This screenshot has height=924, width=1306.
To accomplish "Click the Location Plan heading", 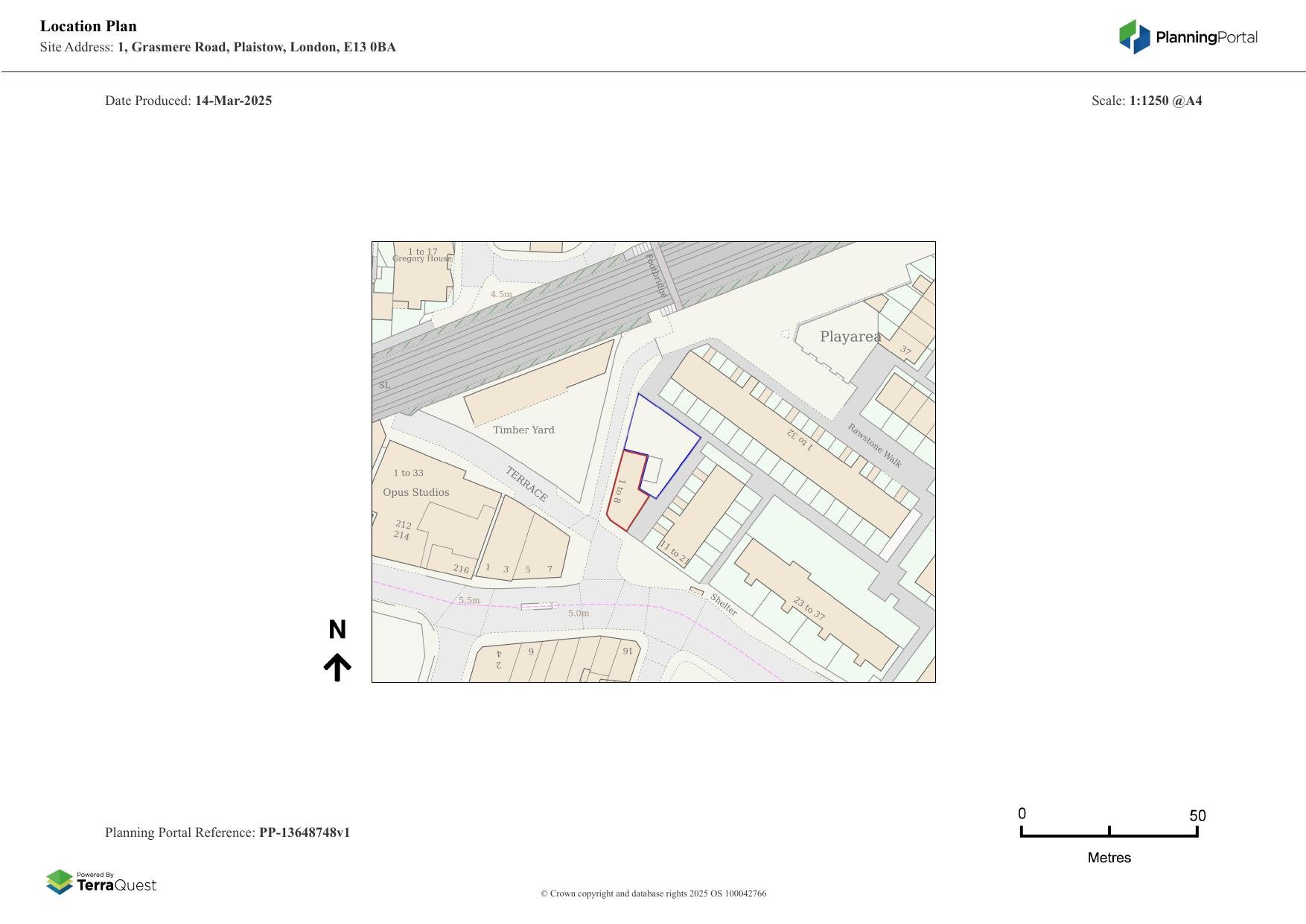I will (x=89, y=26).
